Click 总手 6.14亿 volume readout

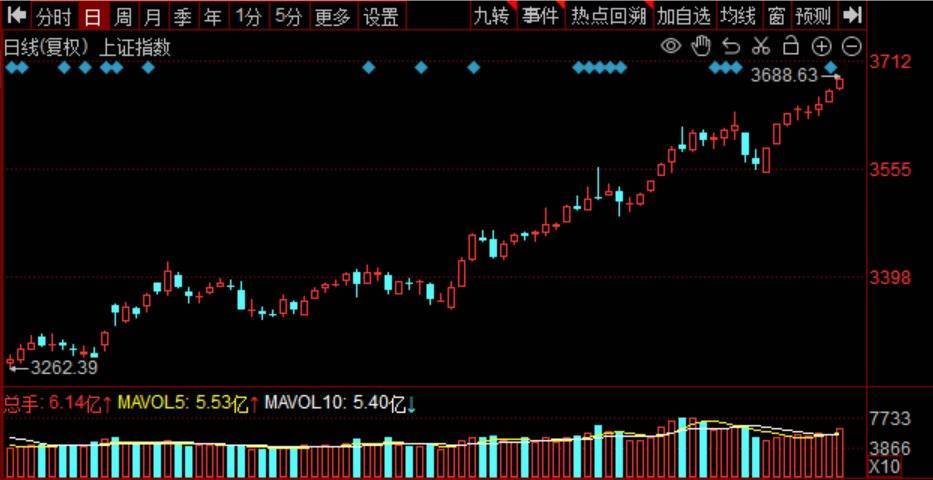click(58, 404)
